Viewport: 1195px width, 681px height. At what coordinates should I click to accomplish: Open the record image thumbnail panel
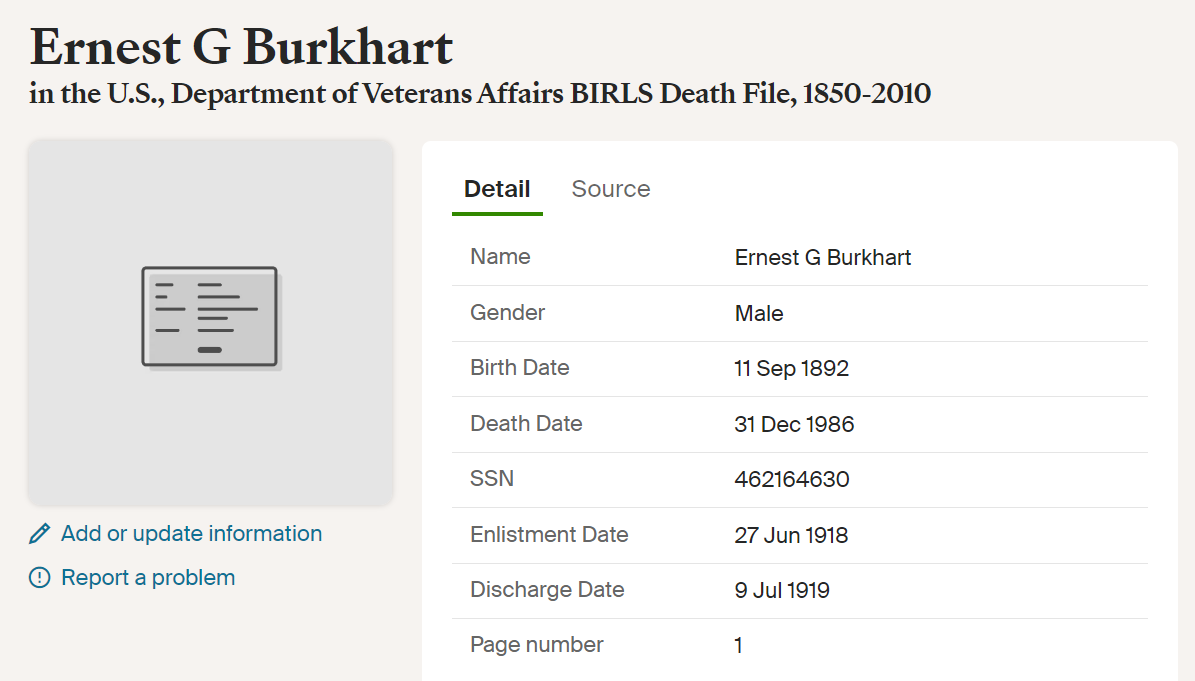pyautogui.click(x=210, y=322)
